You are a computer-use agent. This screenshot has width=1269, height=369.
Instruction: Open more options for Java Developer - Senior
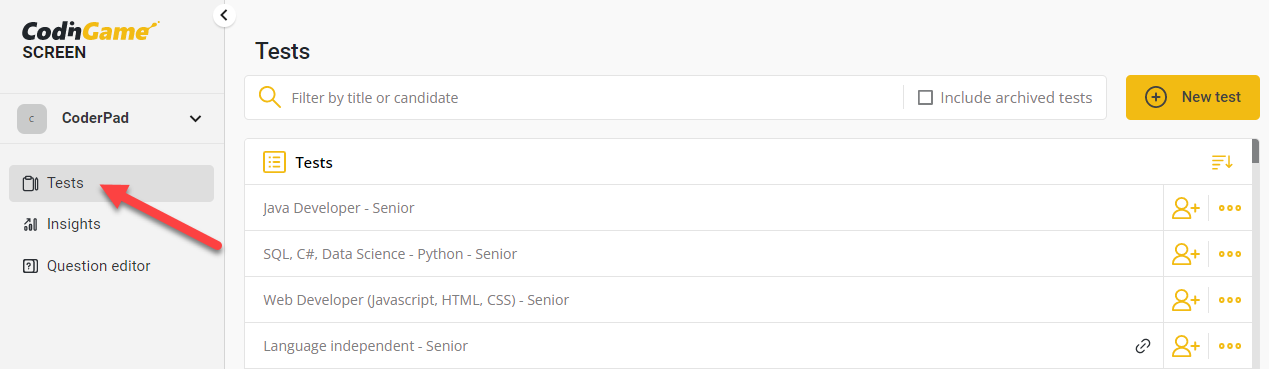click(x=1230, y=208)
